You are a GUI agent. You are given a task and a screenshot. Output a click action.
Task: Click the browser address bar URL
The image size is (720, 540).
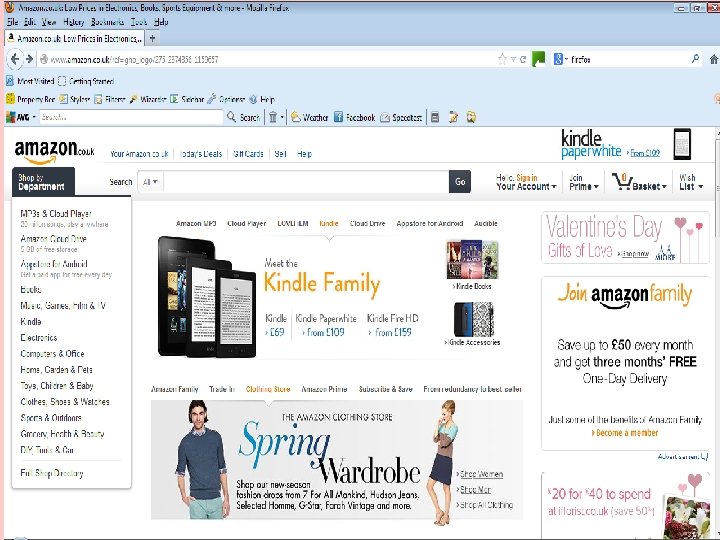(x=134, y=59)
